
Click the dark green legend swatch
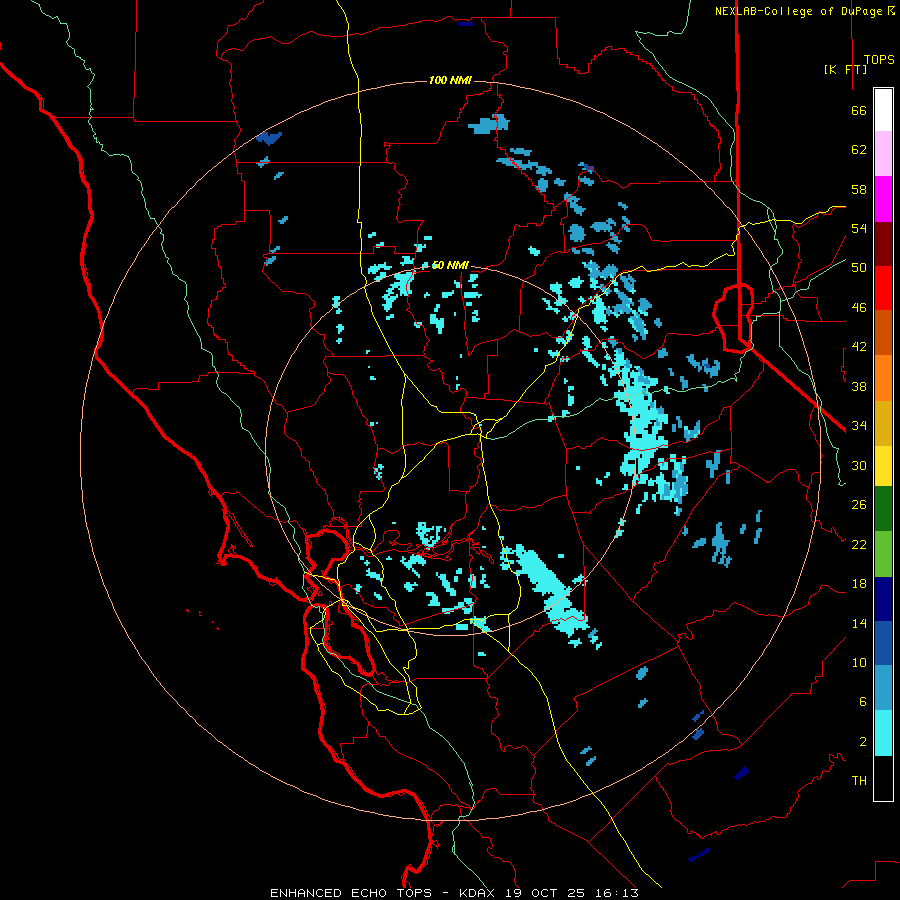[883, 509]
